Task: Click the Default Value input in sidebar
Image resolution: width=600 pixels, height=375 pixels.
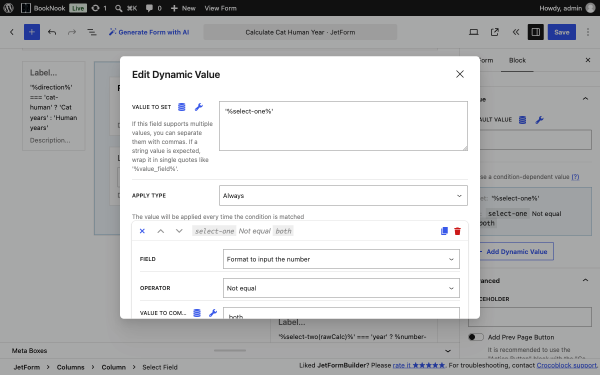Action: [x=536, y=140]
